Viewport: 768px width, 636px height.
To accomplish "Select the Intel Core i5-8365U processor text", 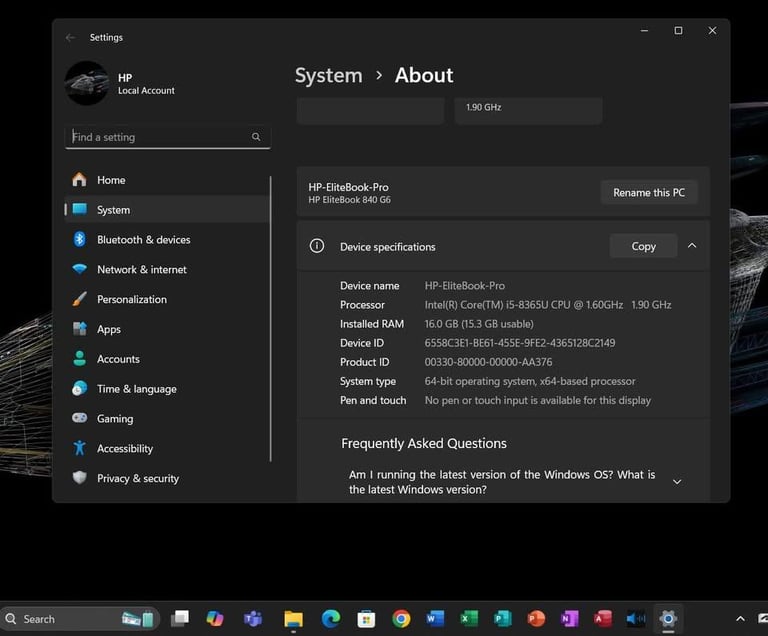I will (x=548, y=305).
